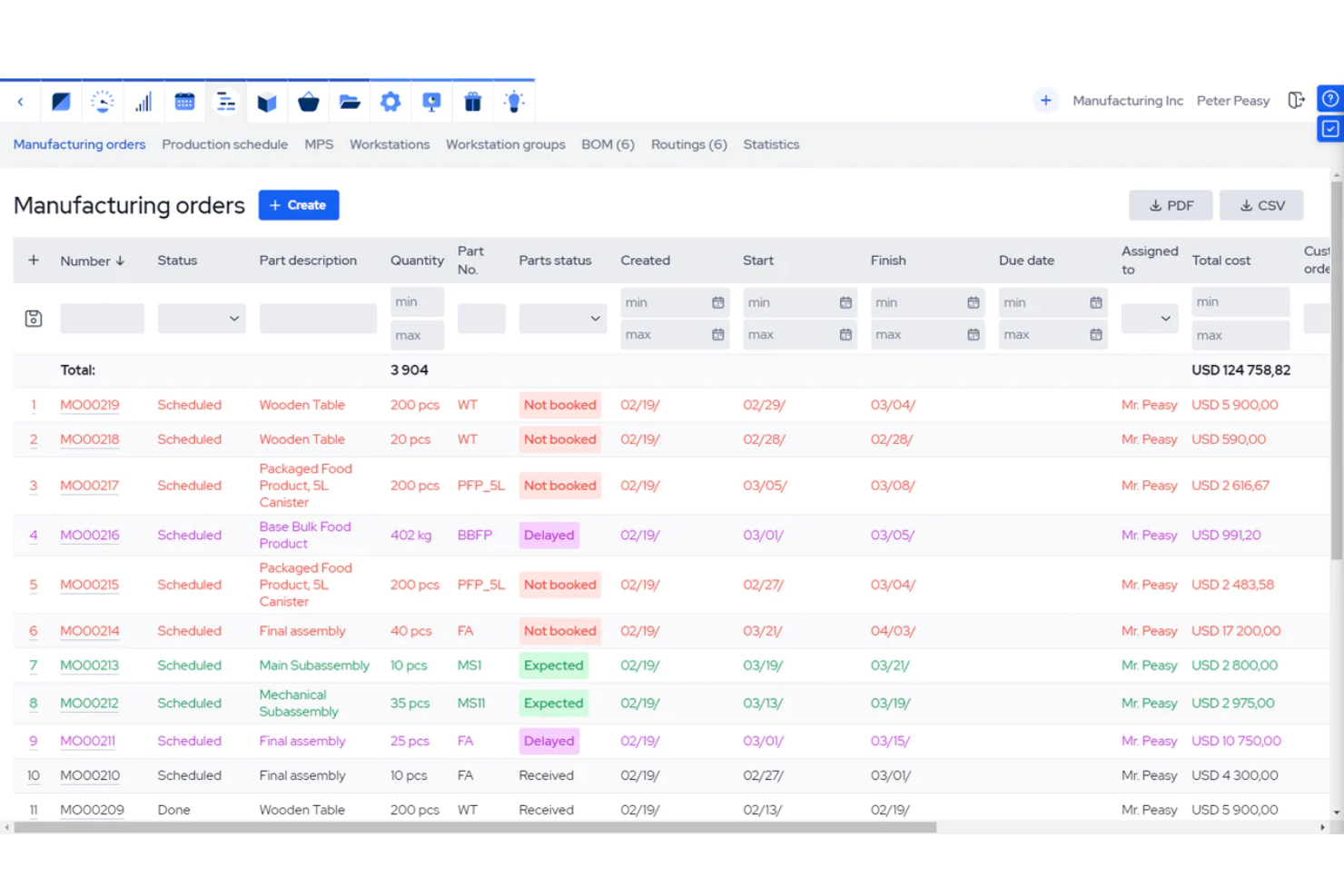Open manufacturing order MO00219
This screenshot has width=1344, height=896.
coord(89,405)
